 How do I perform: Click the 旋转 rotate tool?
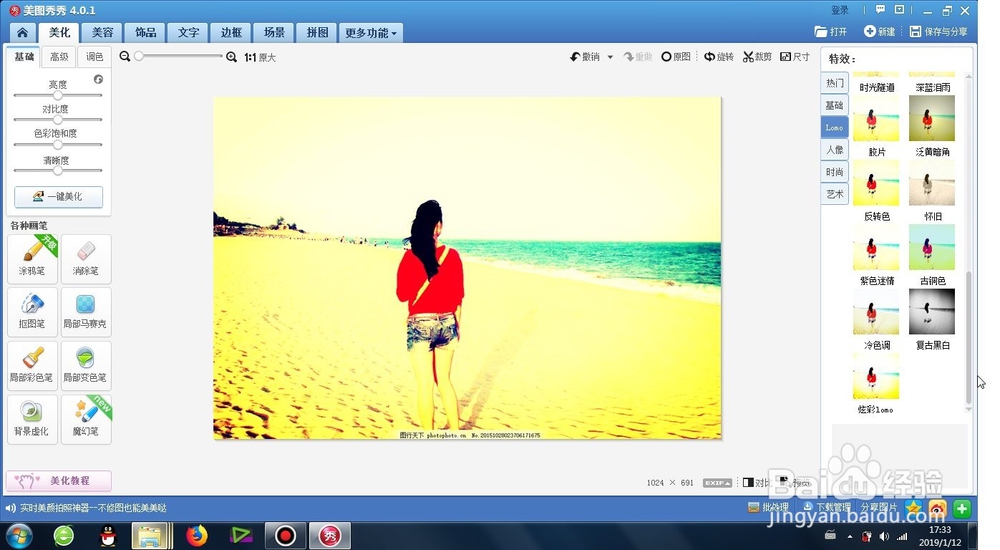tap(719, 57)
